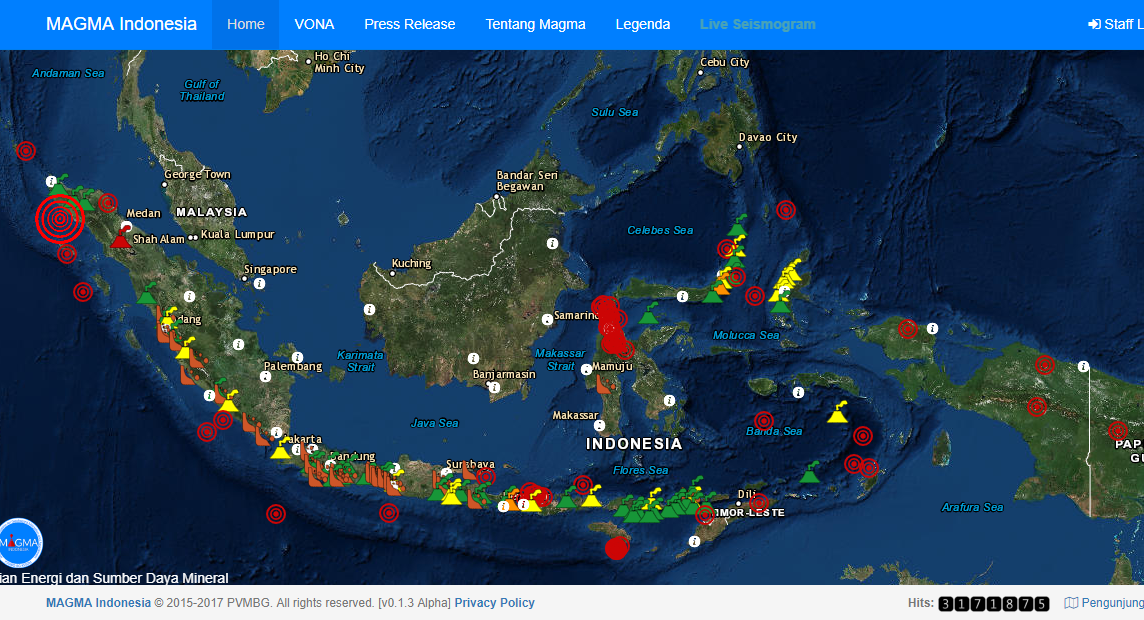This screenshot has width=1144, height=620.
Task: Click the info marker below Banjarmasin label
Action: (x=494, y=387)
